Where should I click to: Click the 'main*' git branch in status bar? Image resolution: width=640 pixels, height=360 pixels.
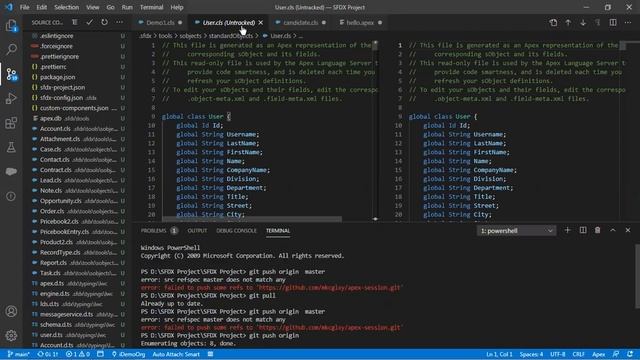click(x=19, y=354)
